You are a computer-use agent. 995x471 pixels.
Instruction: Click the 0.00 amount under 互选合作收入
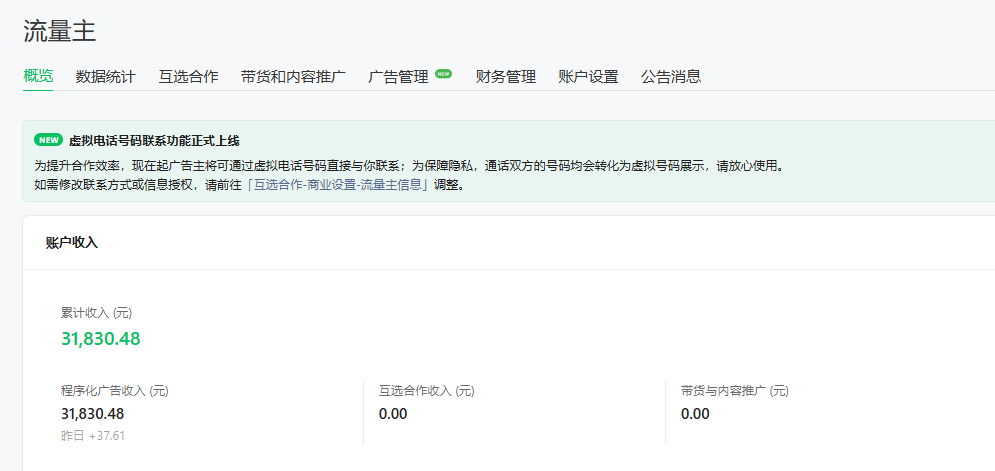(393, 414)
